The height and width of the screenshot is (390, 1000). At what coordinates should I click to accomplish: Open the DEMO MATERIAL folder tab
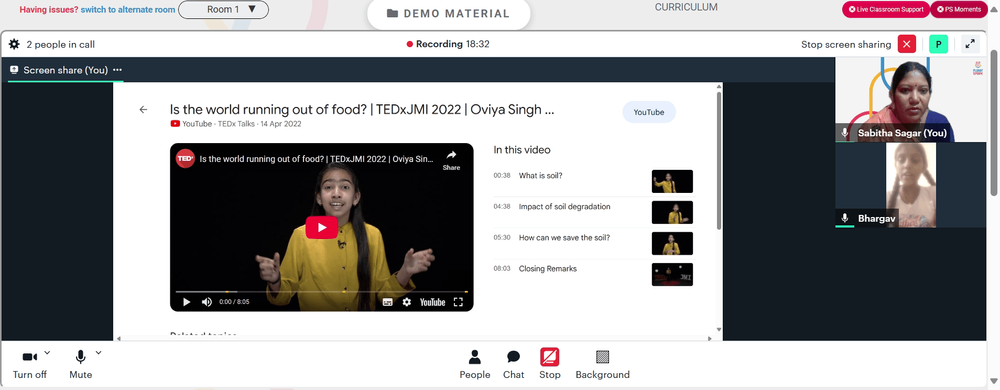[448, 13]
